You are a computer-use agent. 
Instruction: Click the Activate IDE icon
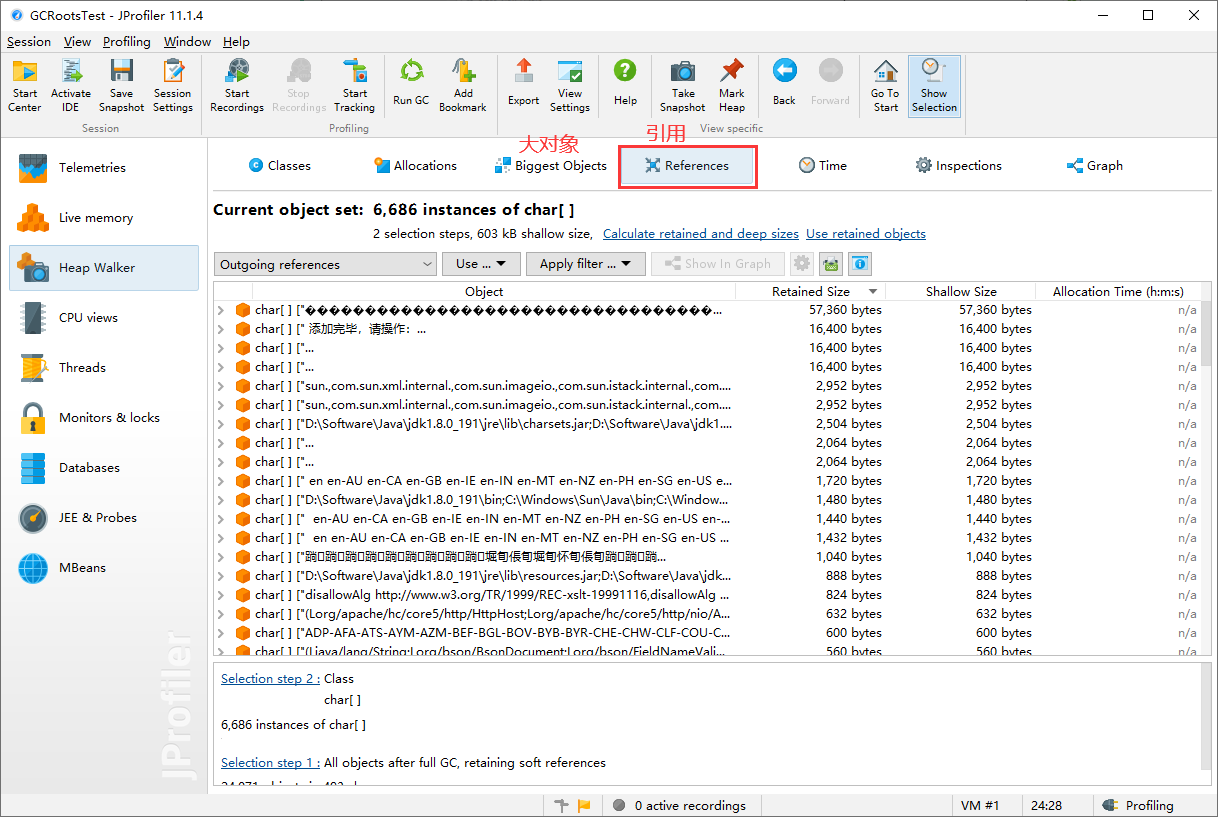pos(71,86)
